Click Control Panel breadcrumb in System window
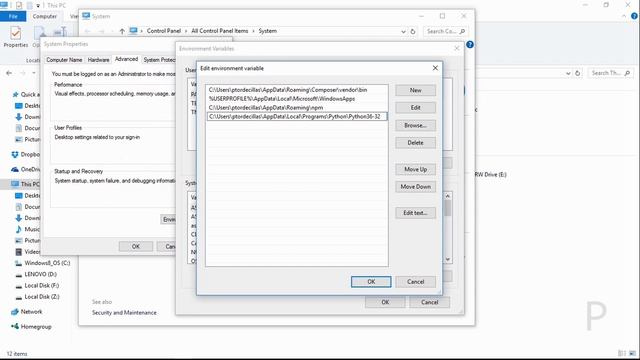The height and width of the screenshot is (360, 640). [164, 31]
